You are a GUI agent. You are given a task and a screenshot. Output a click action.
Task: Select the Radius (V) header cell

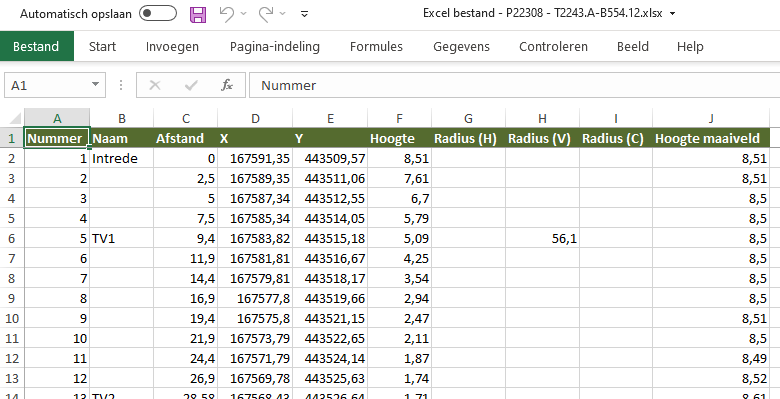click(x=542, y=138)
